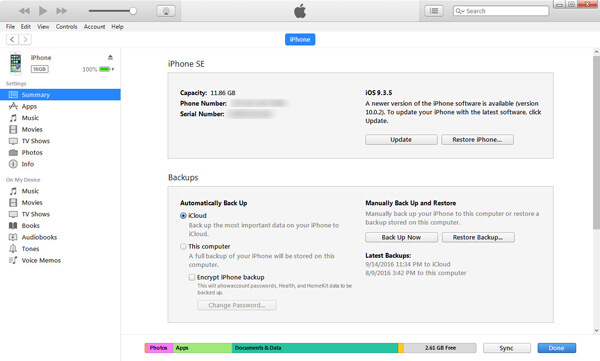The width and height of the screenshot is (600, 361).
Task: Go back with the left arrow button
Action: click(12, 39)
